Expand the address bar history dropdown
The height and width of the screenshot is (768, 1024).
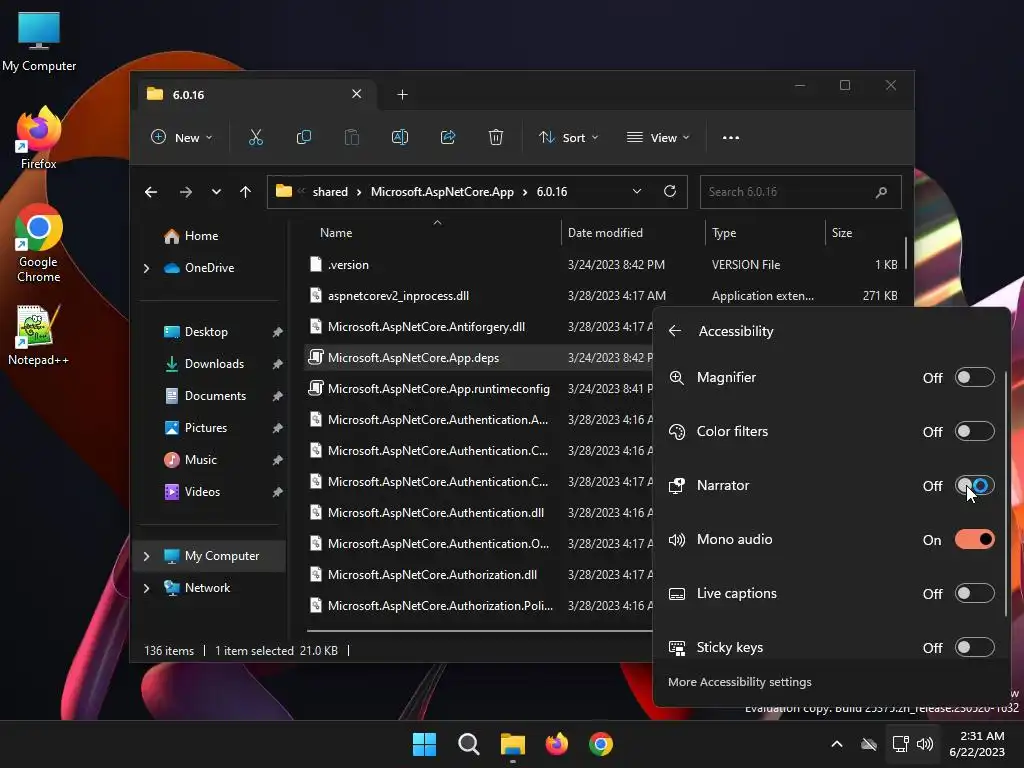(x=637, y=191)
